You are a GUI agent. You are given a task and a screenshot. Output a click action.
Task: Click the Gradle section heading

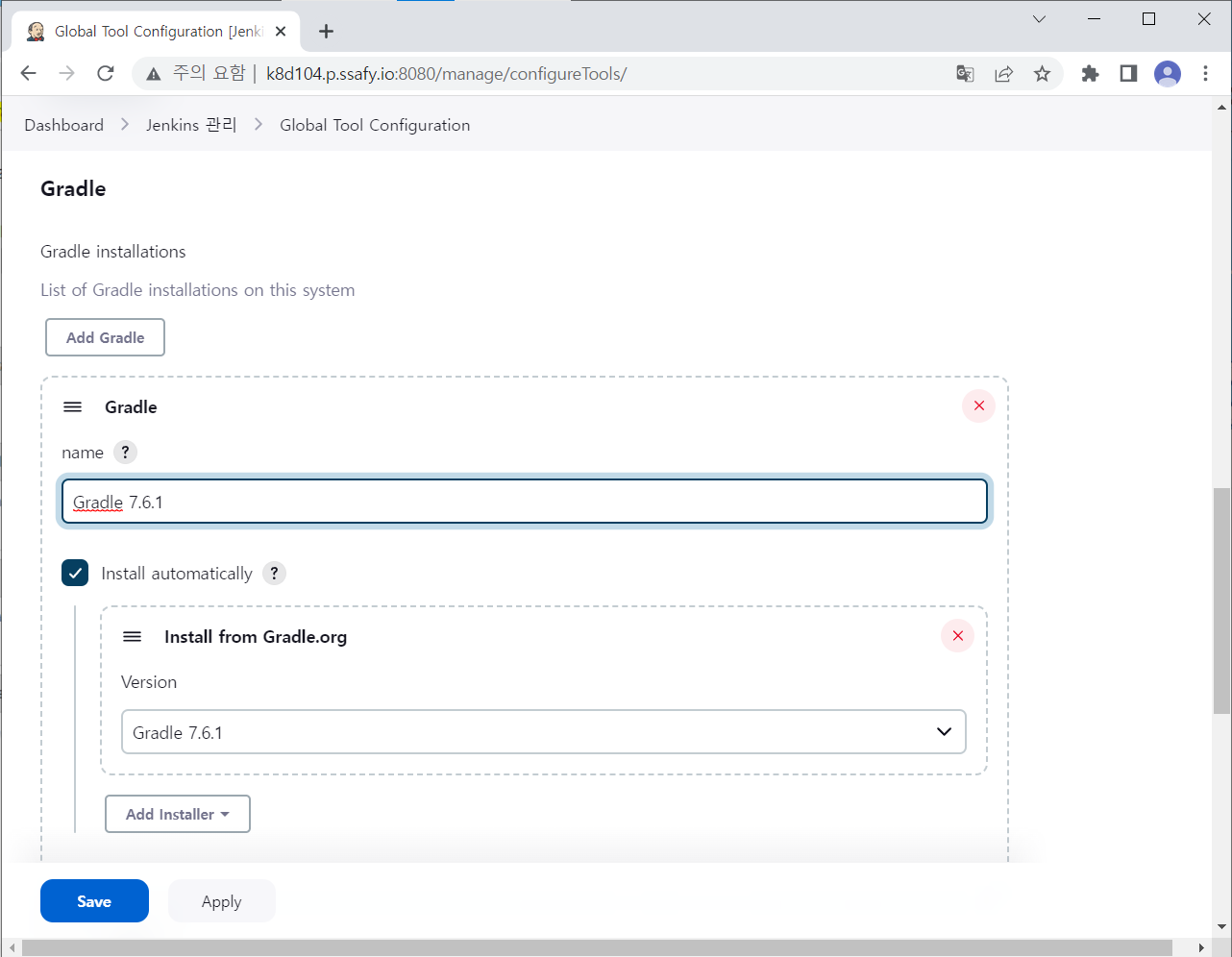point(73,188)
